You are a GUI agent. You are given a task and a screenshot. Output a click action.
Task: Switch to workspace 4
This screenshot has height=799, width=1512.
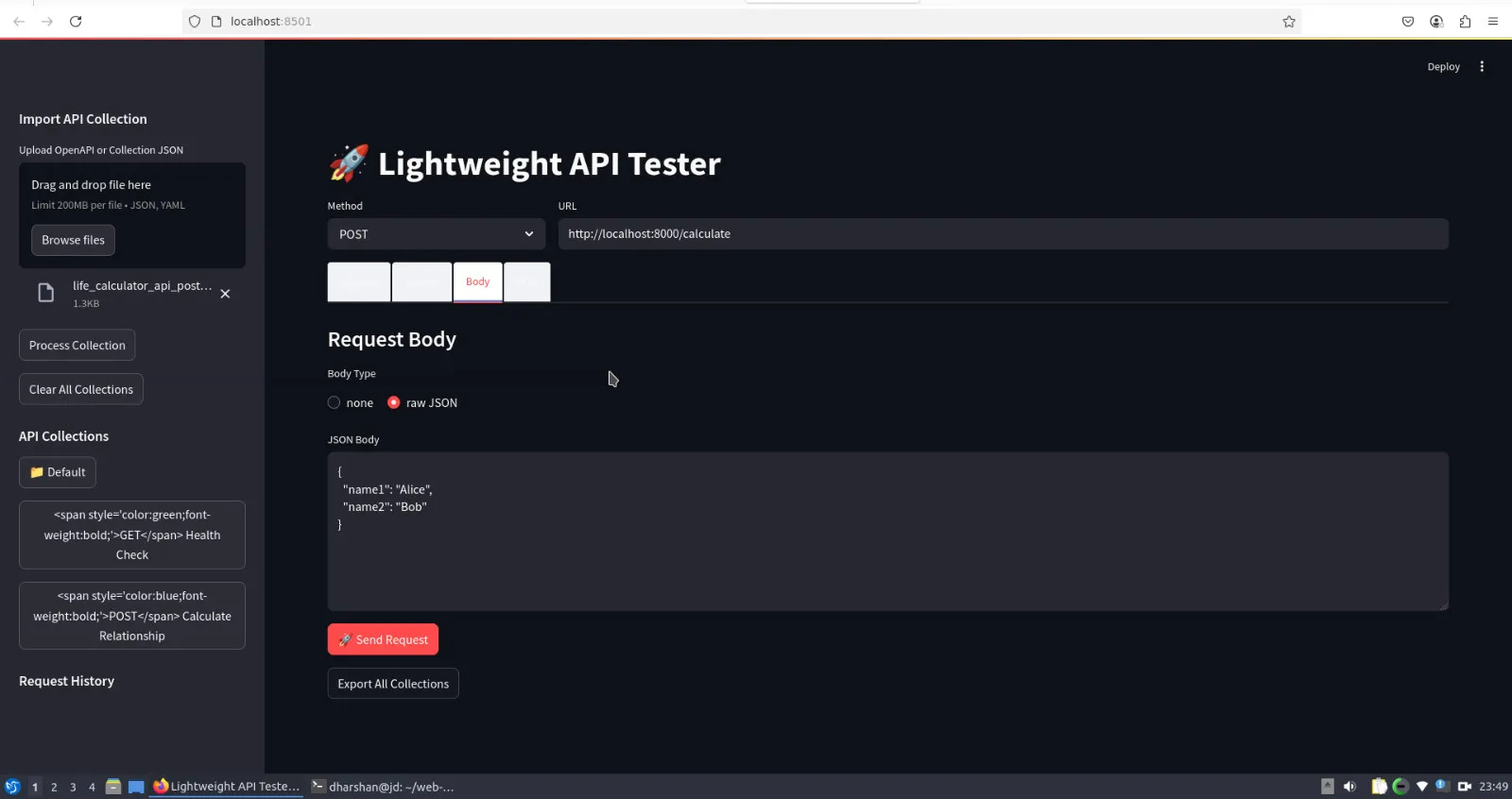point(92,787)
